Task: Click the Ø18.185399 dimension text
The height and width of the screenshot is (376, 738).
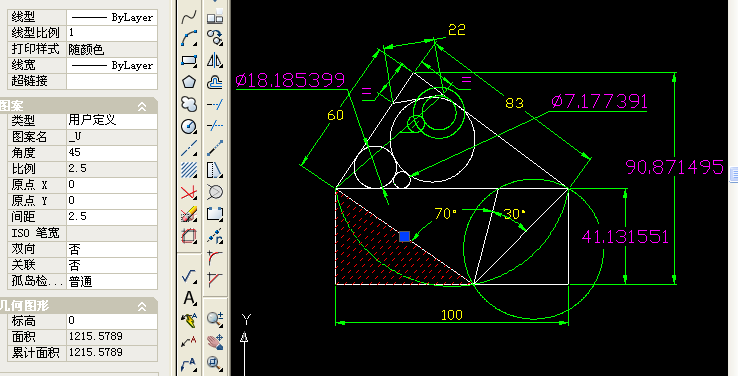Action: (290, 80)
